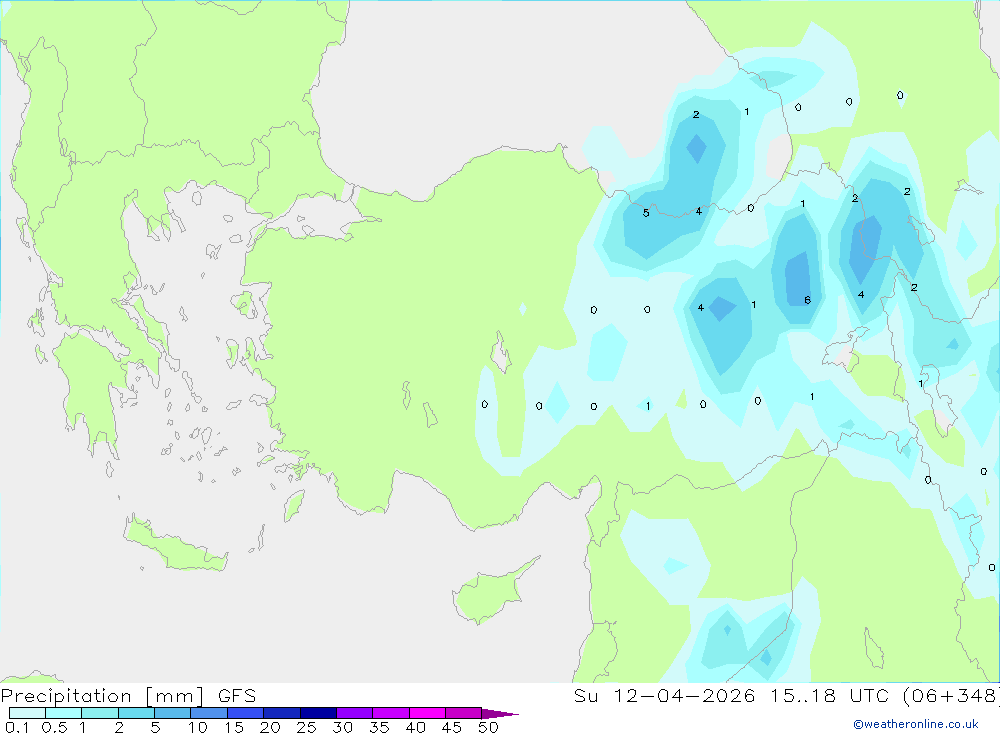This screenshot has width=1000, height=733.
Task: Pick the magenta legend swatch between 40 and 45
Action: pyautogui.click(x=427, y=713)
